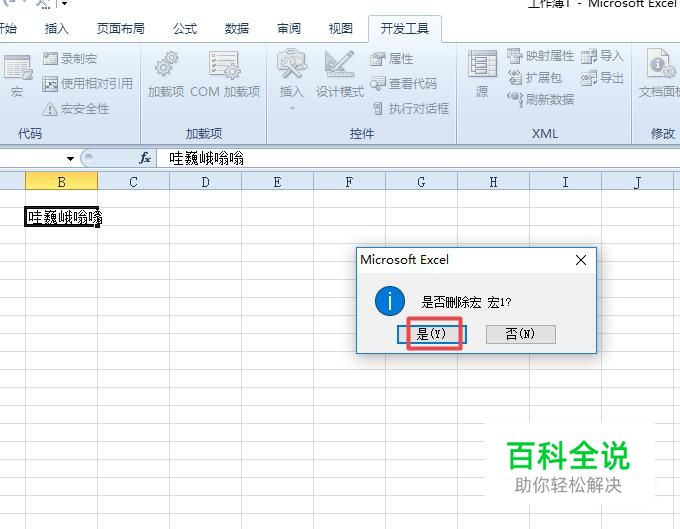
Task: Click 刷新数据 refresh data
Action: (540, 99)
